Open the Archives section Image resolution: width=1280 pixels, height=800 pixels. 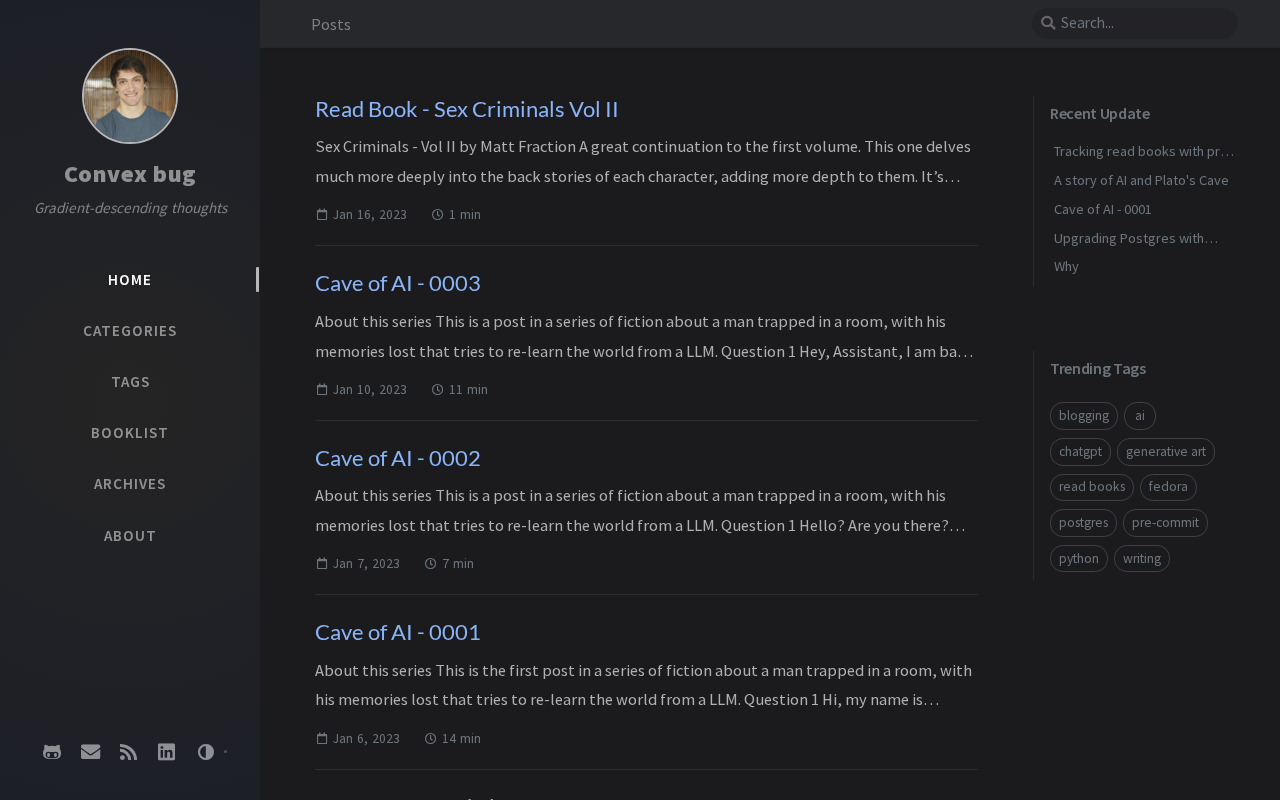point(130,484)
